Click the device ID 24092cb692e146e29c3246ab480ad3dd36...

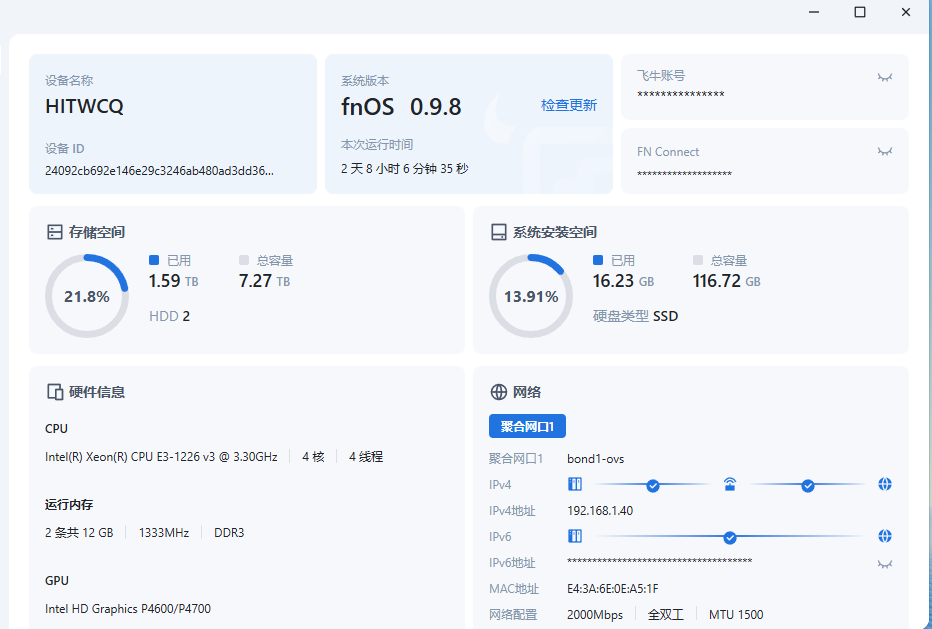click(159, 171)
